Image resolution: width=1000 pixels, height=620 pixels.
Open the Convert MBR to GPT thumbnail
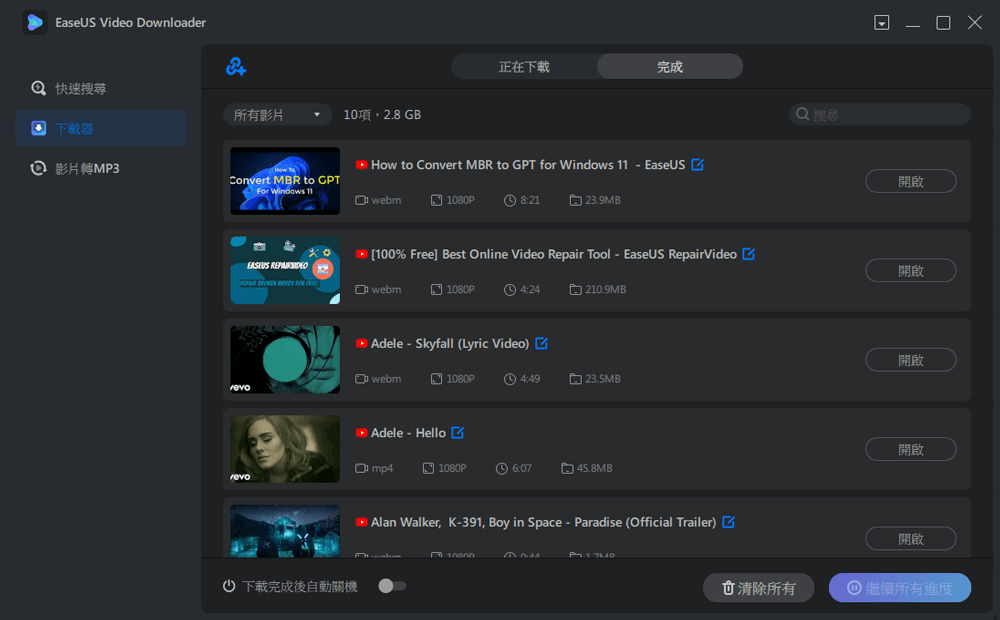tap(285, 181)
